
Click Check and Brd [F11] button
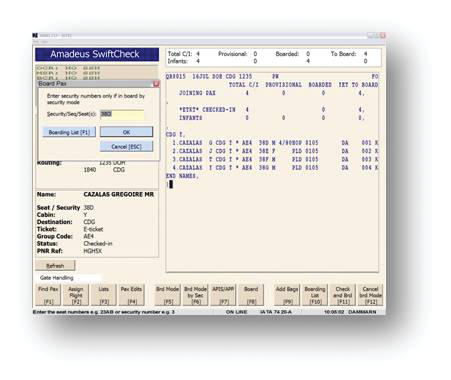(343, 295)
